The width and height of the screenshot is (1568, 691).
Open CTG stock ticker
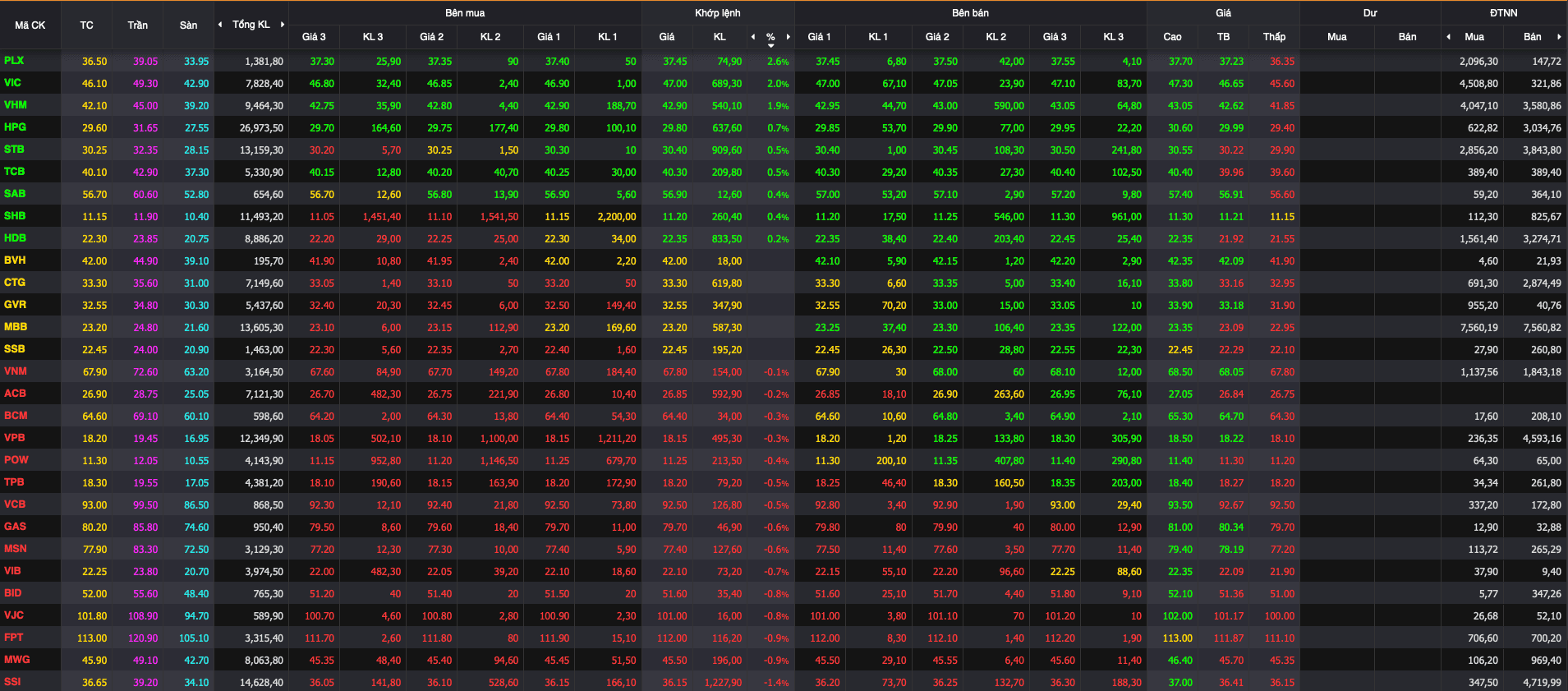pos(15,283)
